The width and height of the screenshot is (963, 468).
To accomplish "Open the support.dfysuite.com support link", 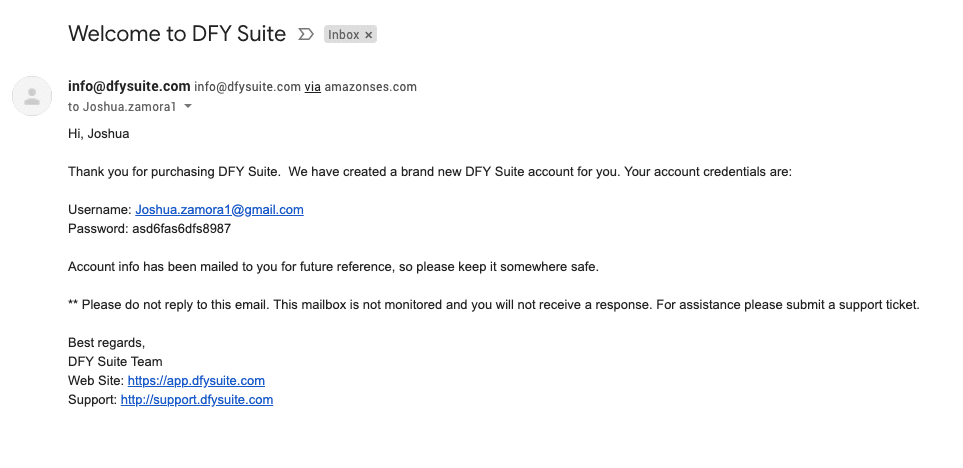I will [197, 400].
